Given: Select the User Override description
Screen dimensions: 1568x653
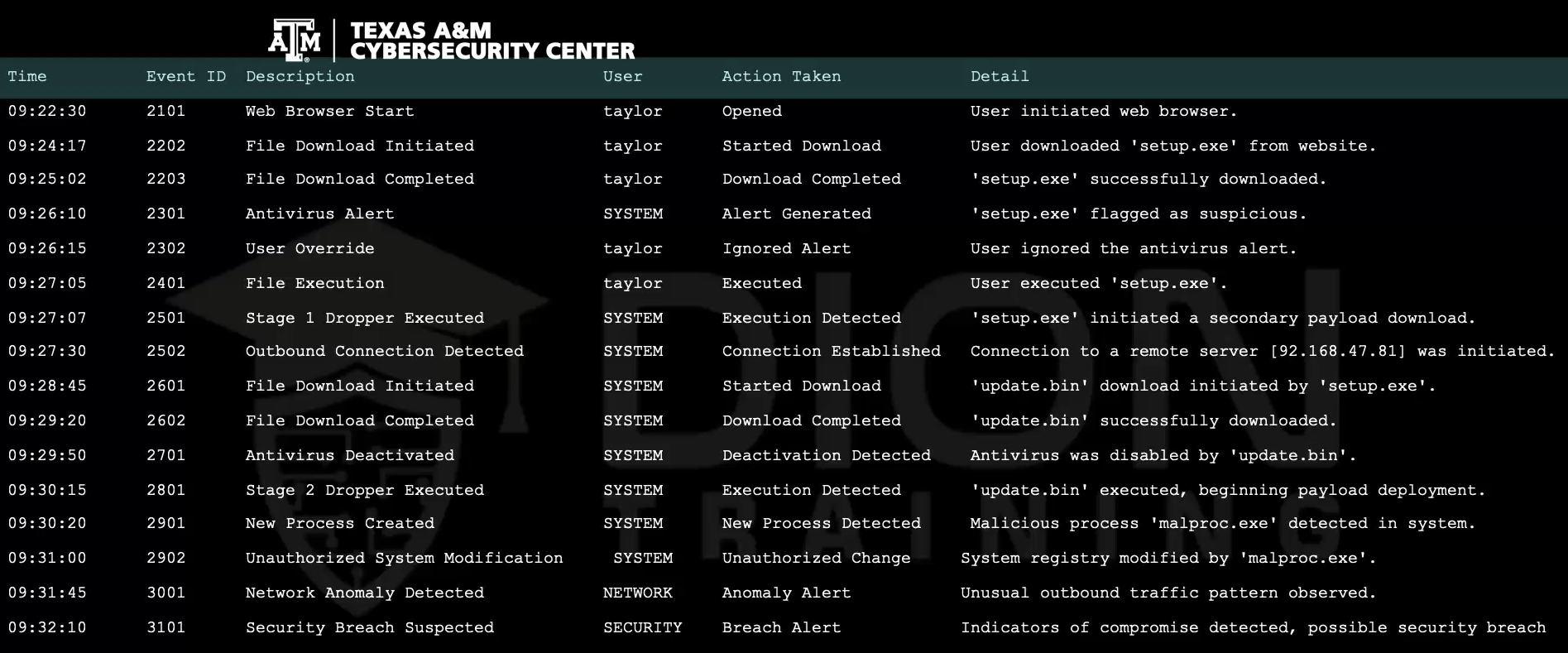Looking at the screenshot, I should (x=309, y=248).
